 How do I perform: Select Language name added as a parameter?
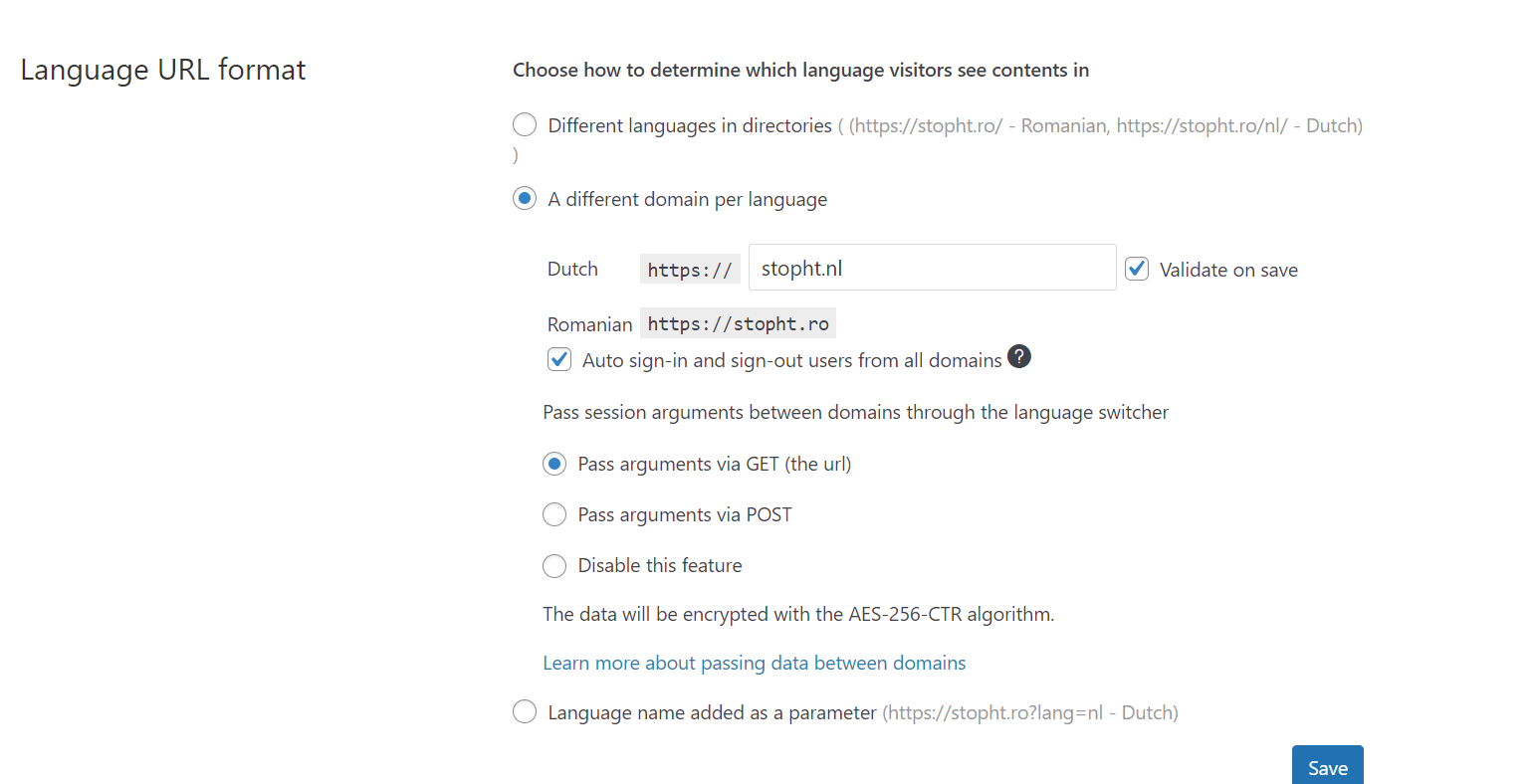pos(525,711)
